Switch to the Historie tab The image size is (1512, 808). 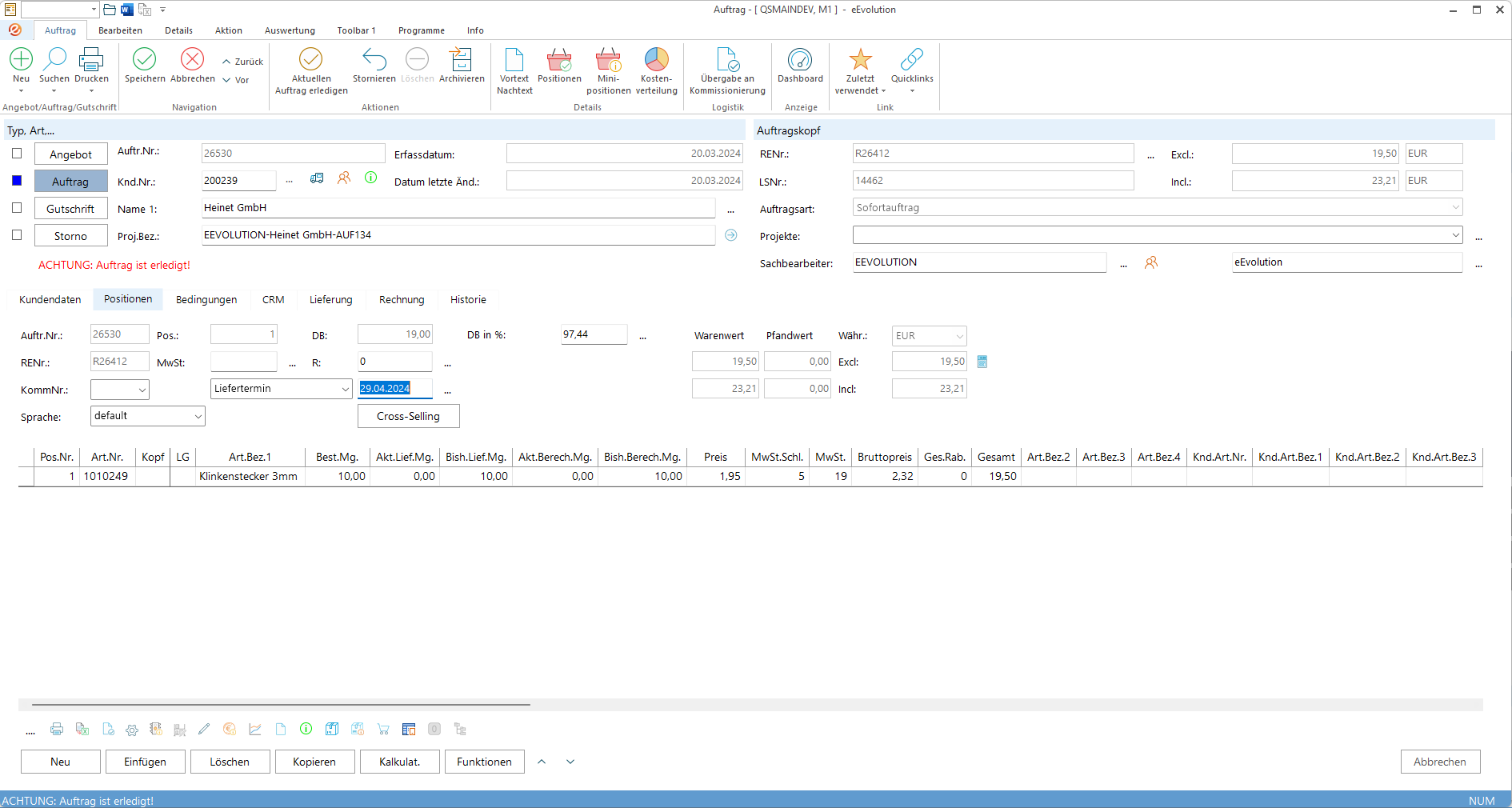pyautogui.click(x=468, y=300)
